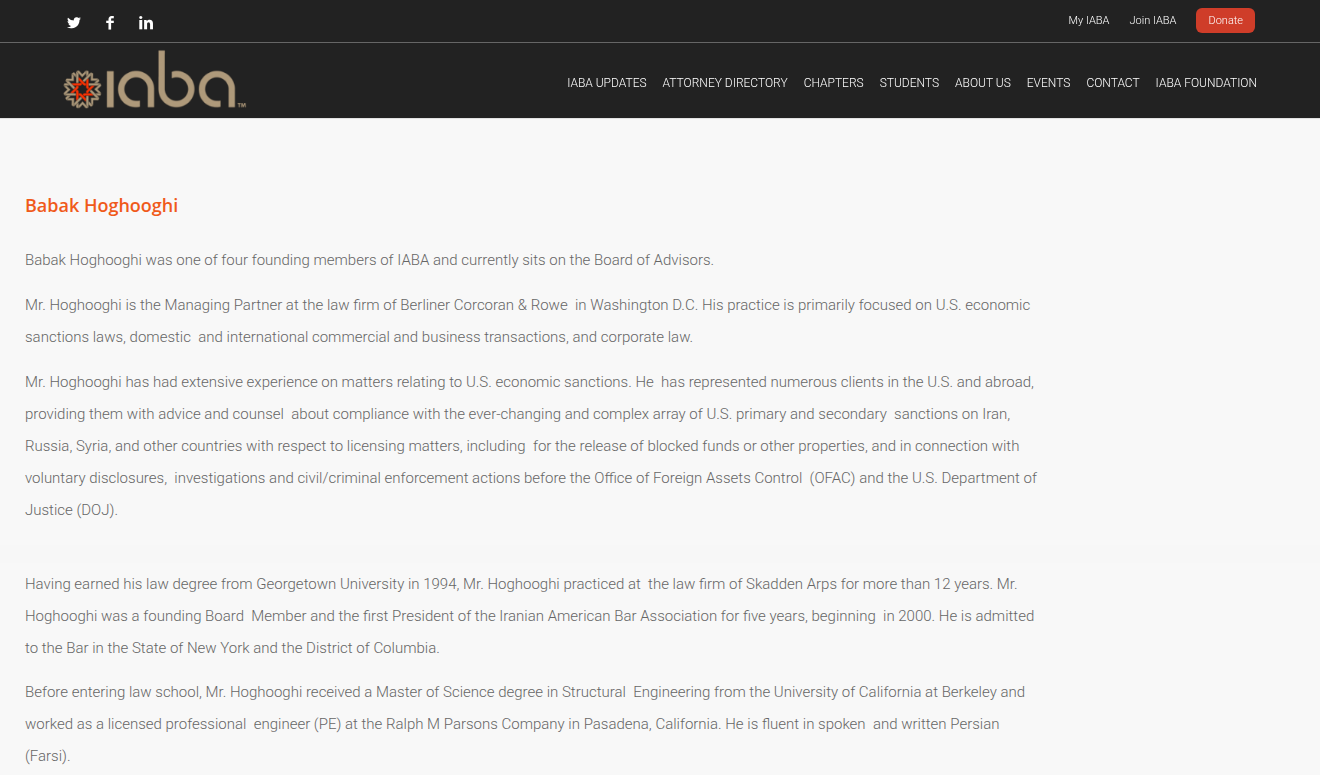
Task: Click the text 'Office of Foreign Assets Control'
Action: click(698, 478)
